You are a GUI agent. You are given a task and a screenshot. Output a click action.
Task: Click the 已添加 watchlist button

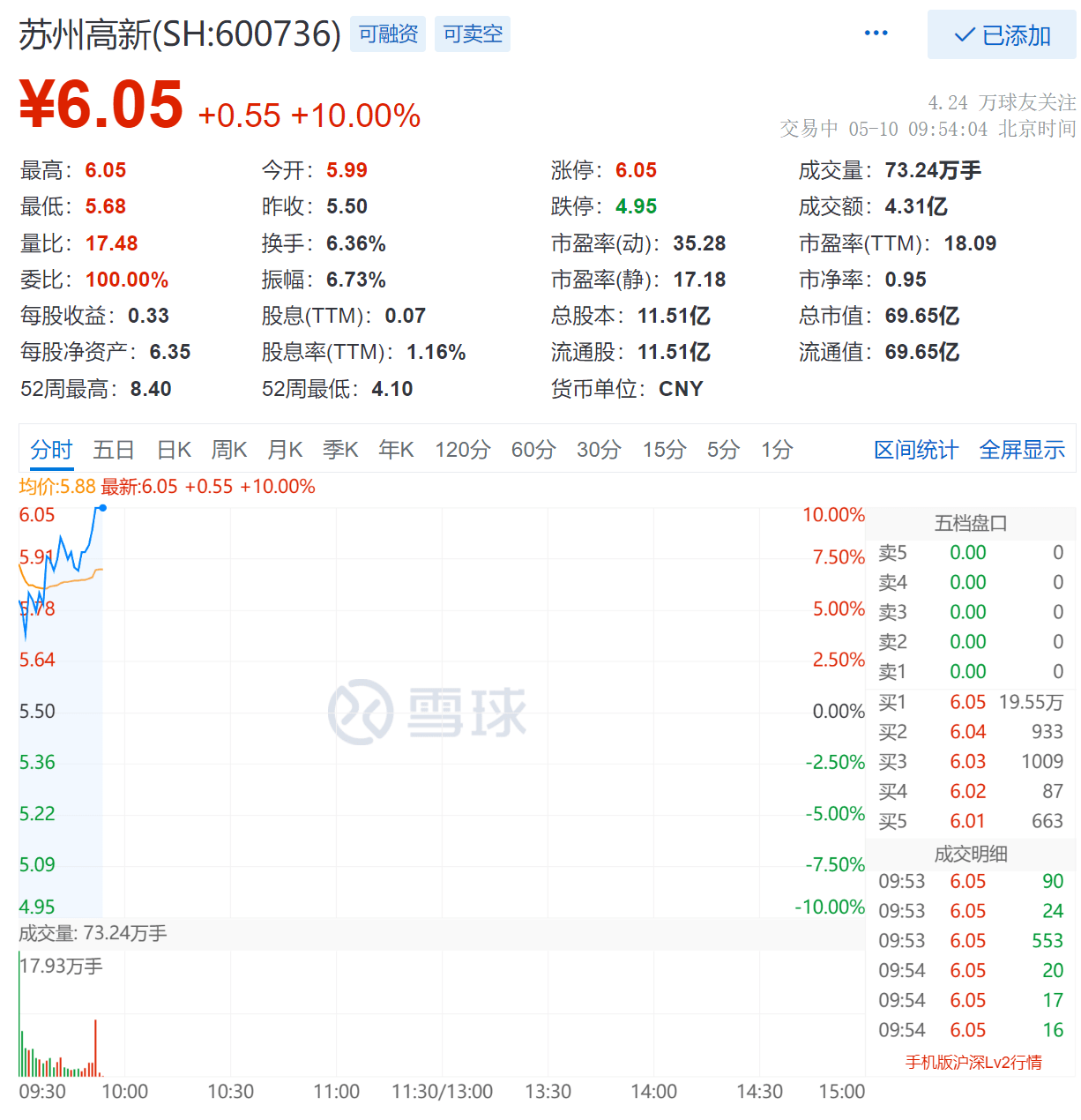click(1002, 35)
